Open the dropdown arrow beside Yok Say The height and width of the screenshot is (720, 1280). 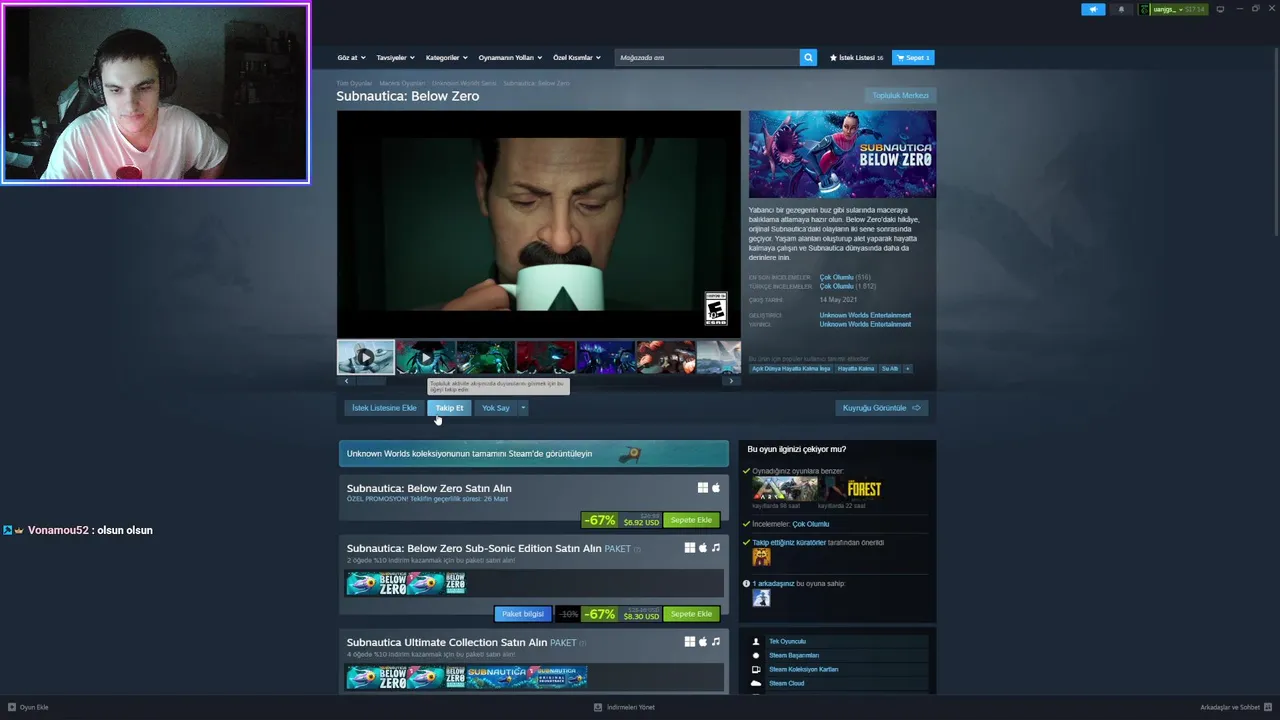pyautogui.click(x=522, y=408)
